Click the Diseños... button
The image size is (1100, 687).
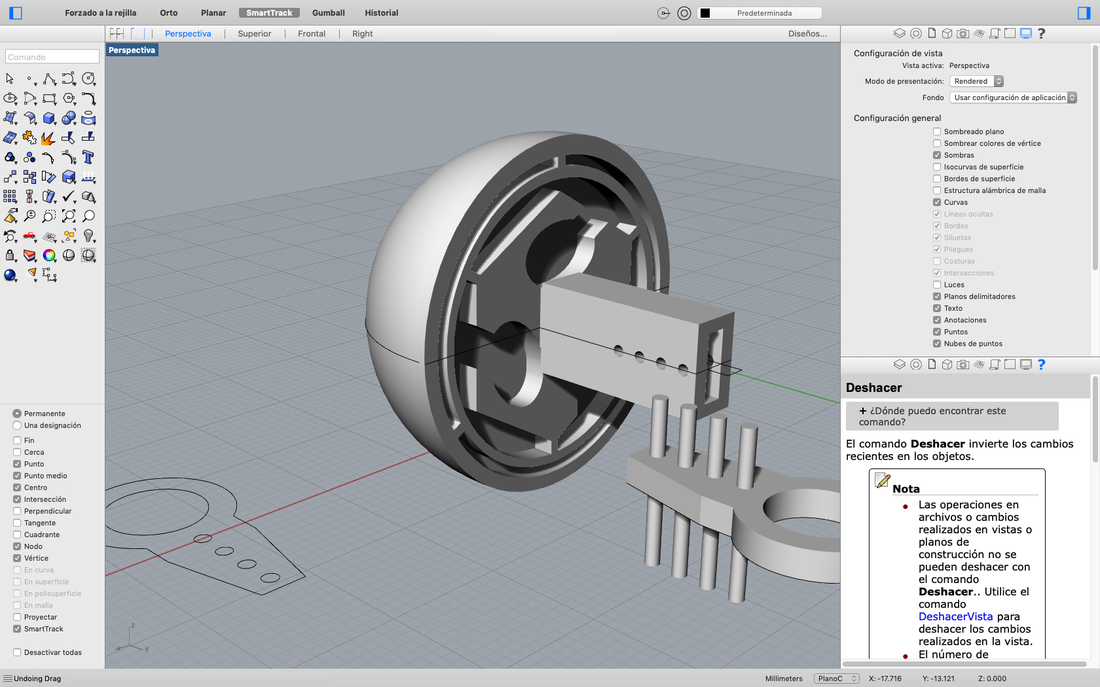pos(807,34)
